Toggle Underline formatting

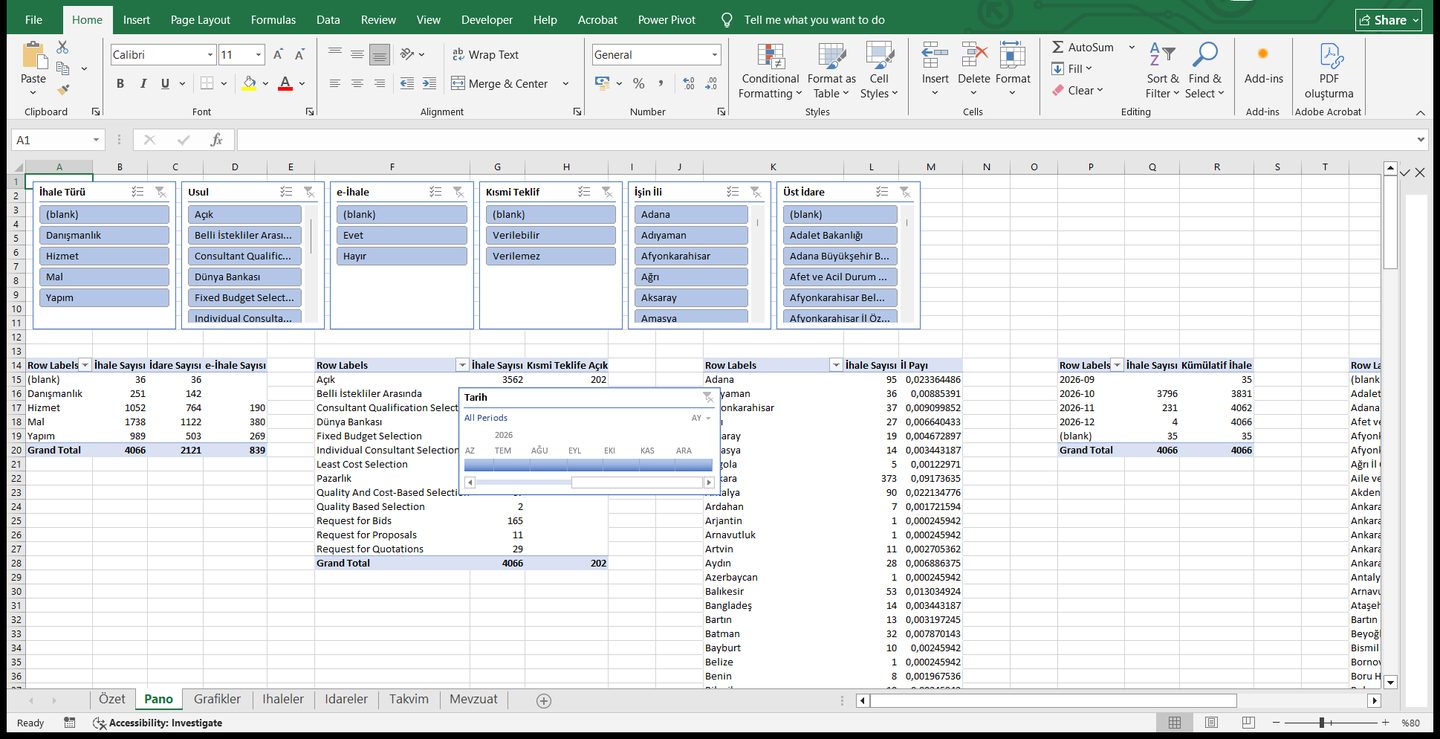(x=165, y=84)
